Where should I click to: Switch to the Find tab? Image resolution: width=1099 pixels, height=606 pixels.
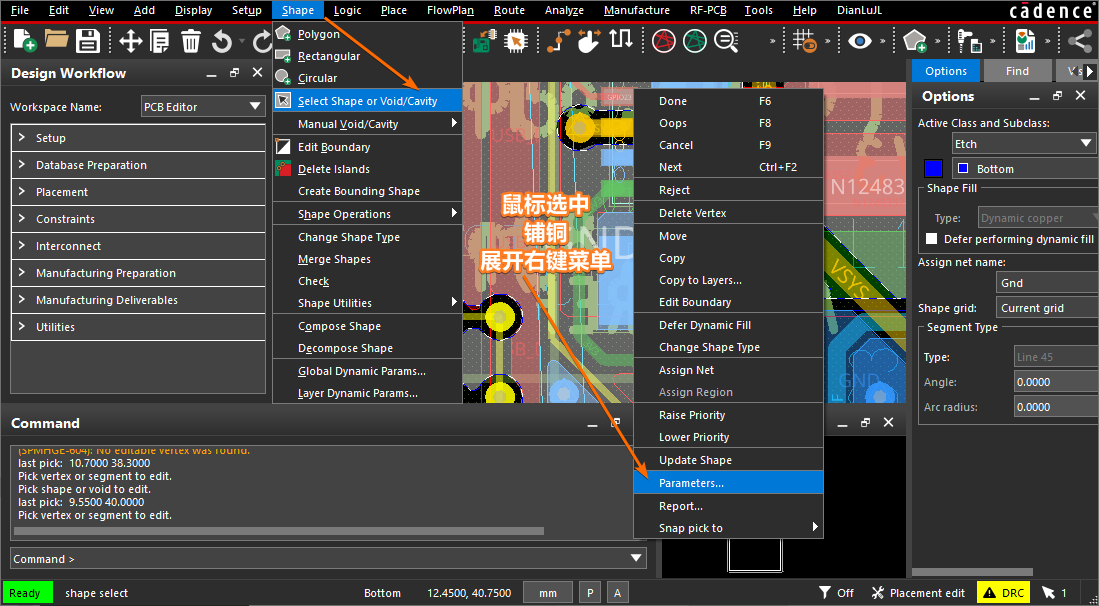tap(1017, 71)
